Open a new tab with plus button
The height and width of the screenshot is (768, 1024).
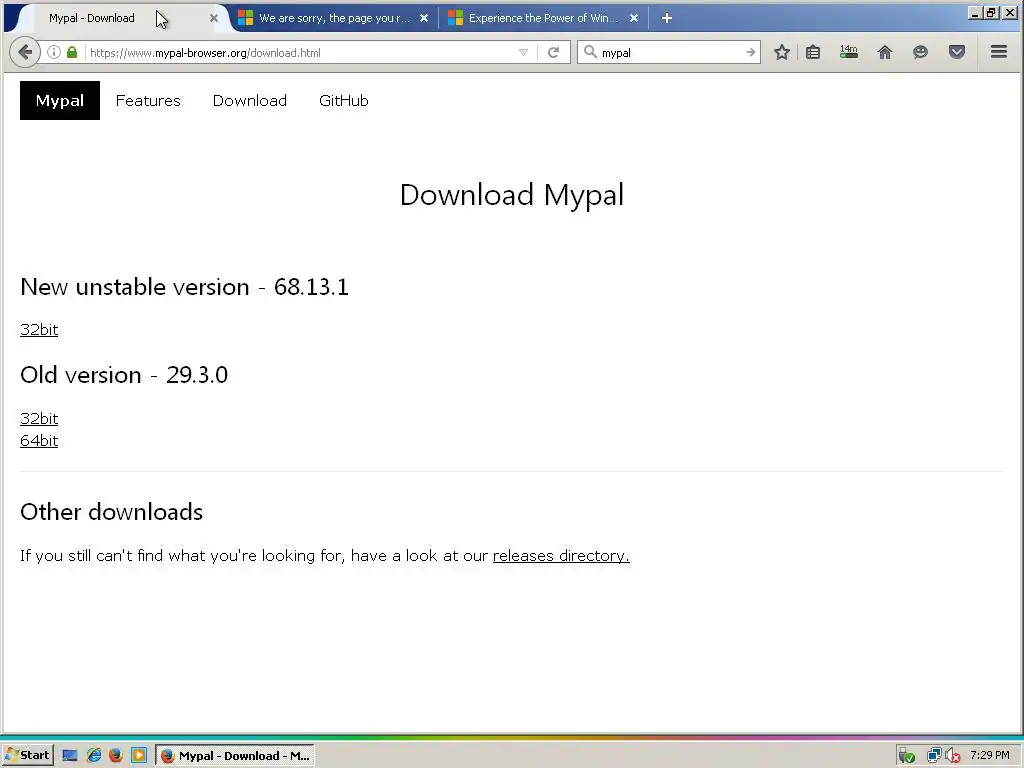[x=667, y=18]
